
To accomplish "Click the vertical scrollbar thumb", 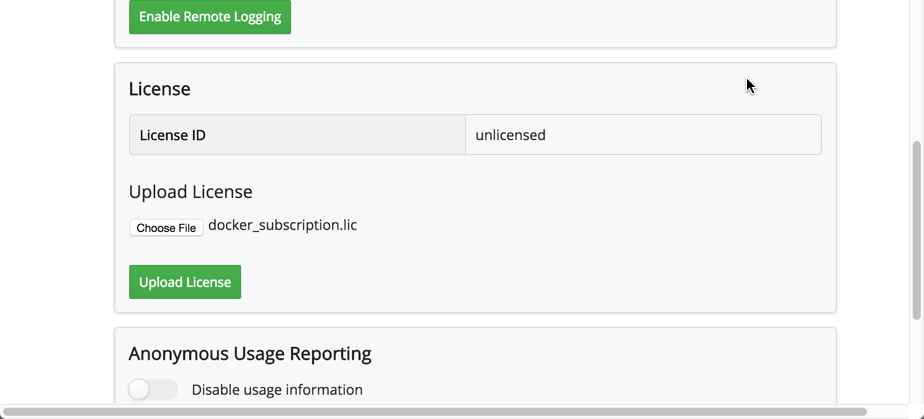I will point(917,230).
